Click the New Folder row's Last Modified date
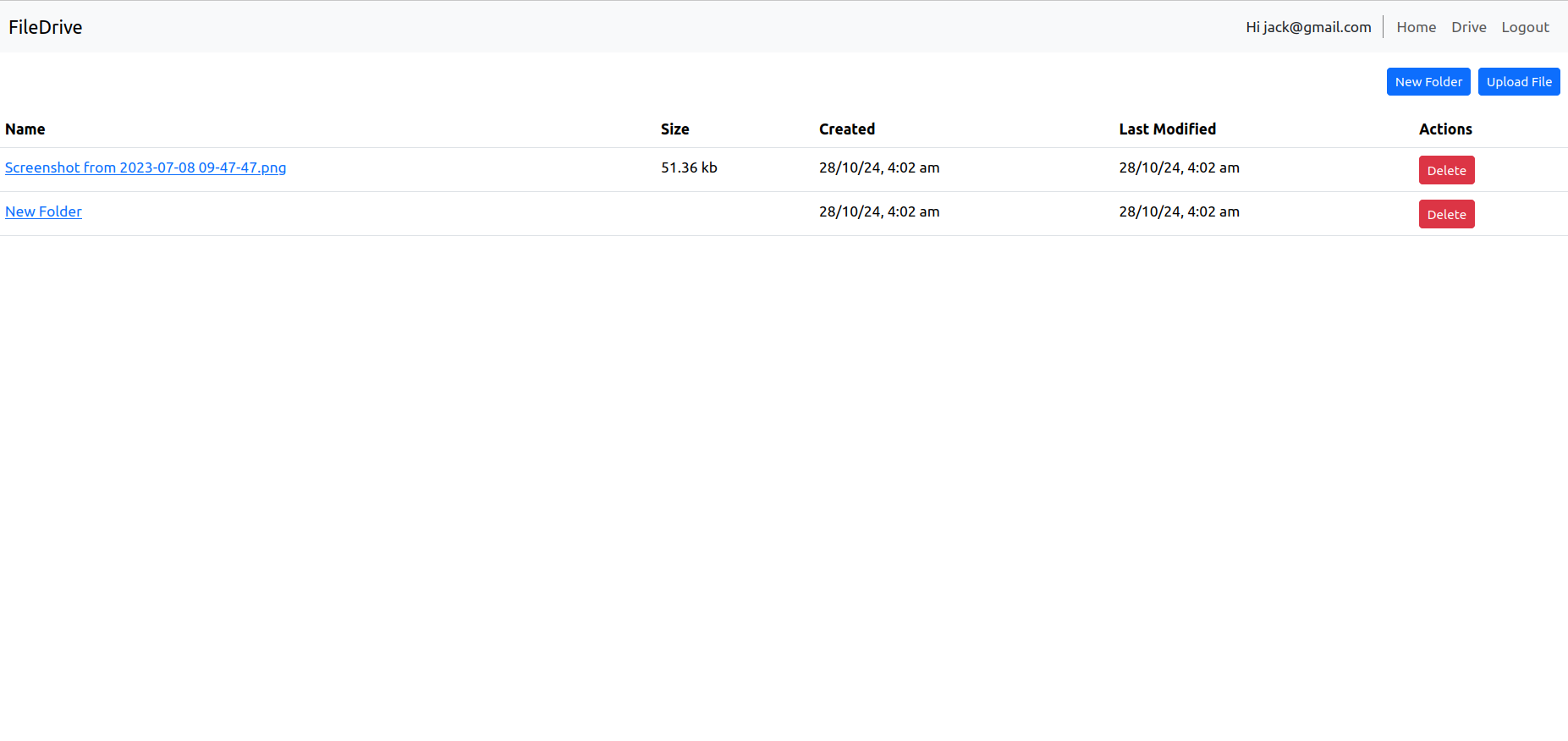Viewport: 1568px width, 741px height. point(1179,211)
